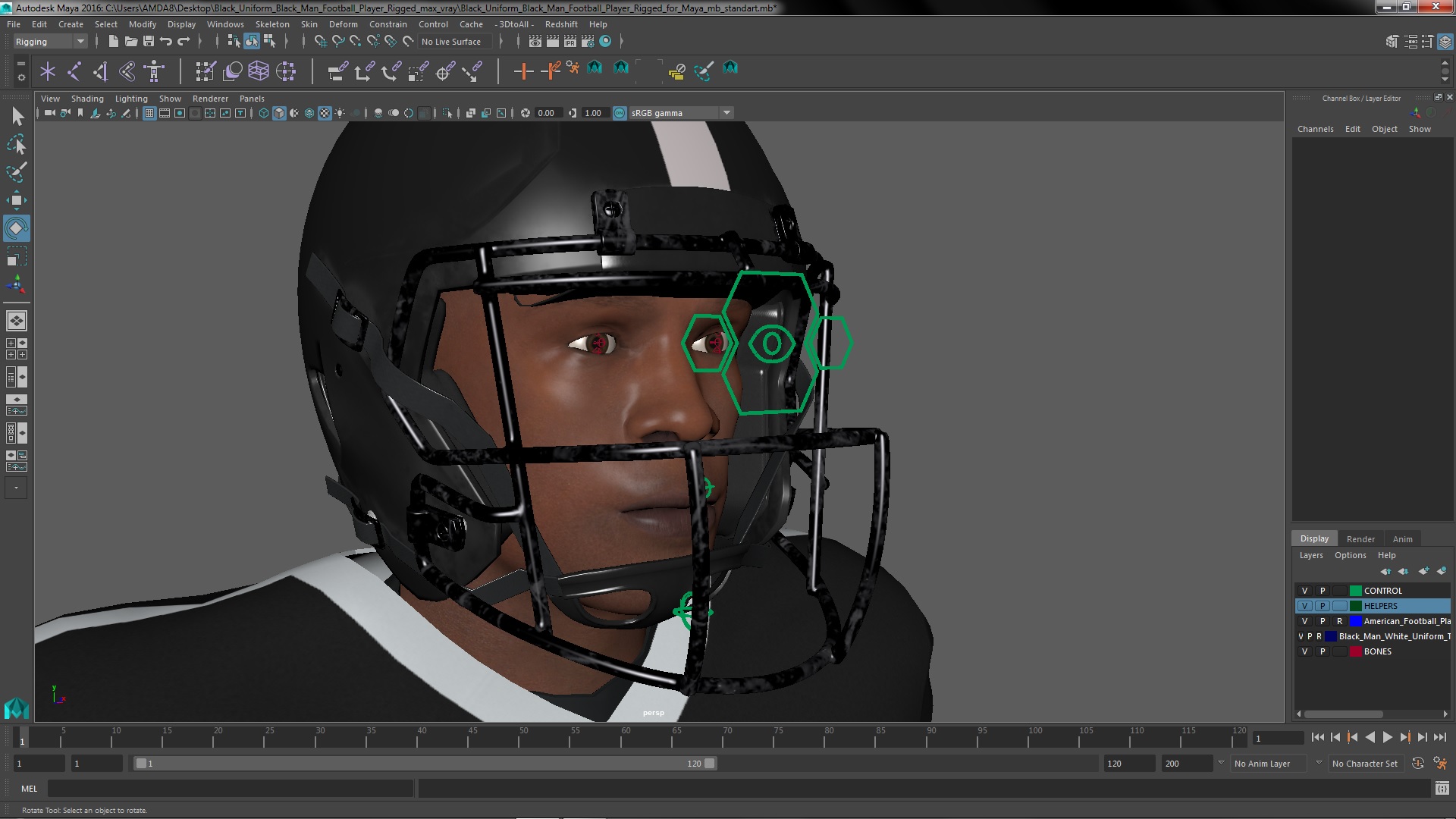
Task: Click the range slider right handle
Action: tap(710, 764)
